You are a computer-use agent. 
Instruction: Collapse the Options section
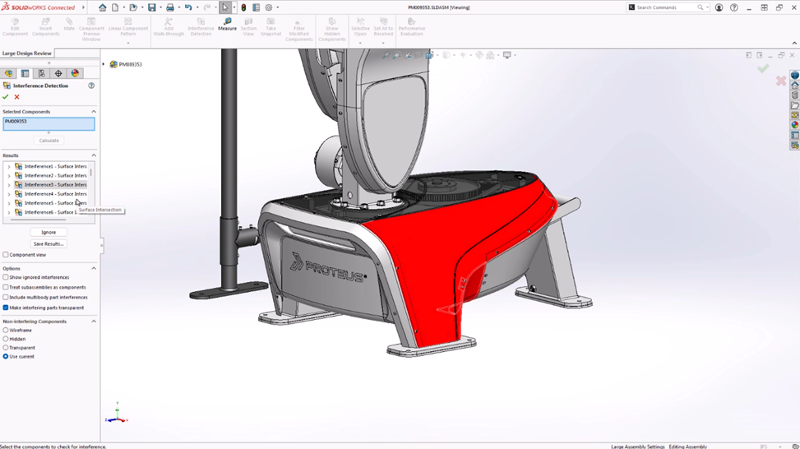(x=94, y=268)
